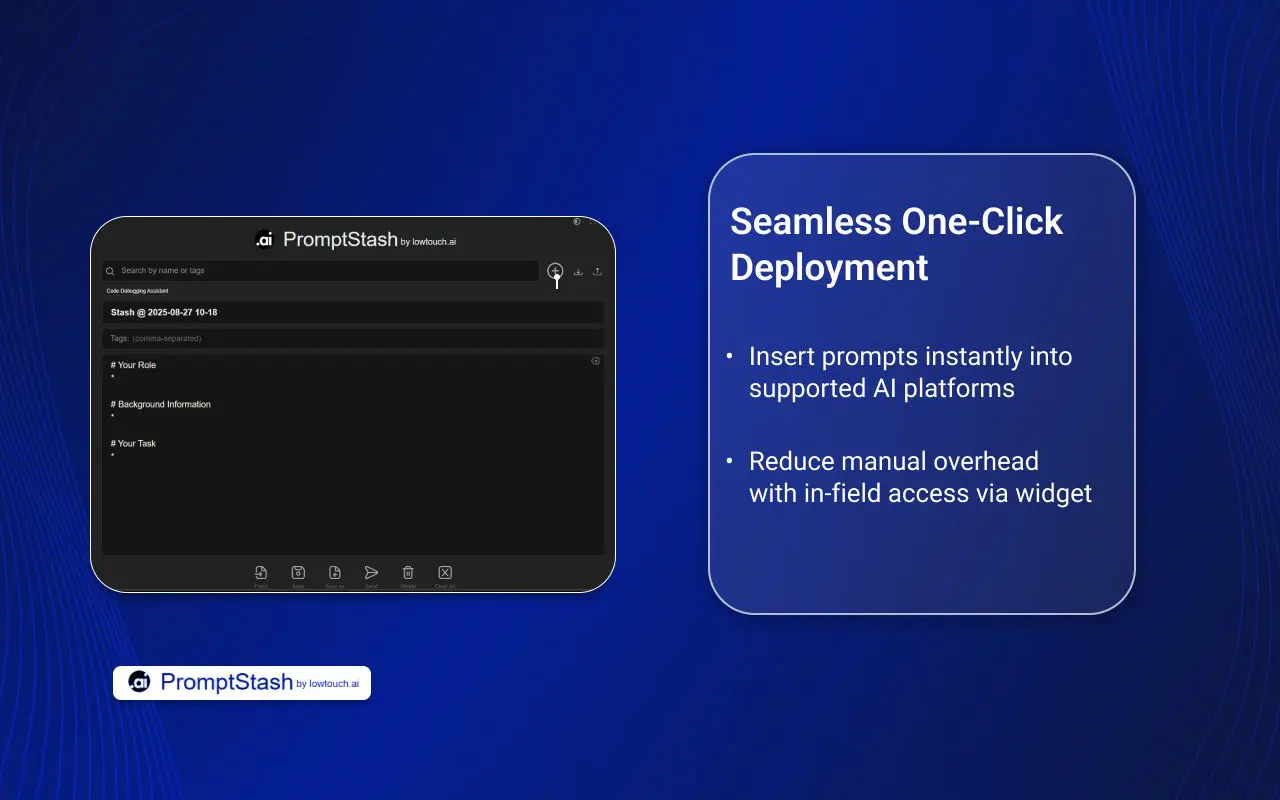
Task: Save the prompt with the Save icon
Action: (298, 573)
